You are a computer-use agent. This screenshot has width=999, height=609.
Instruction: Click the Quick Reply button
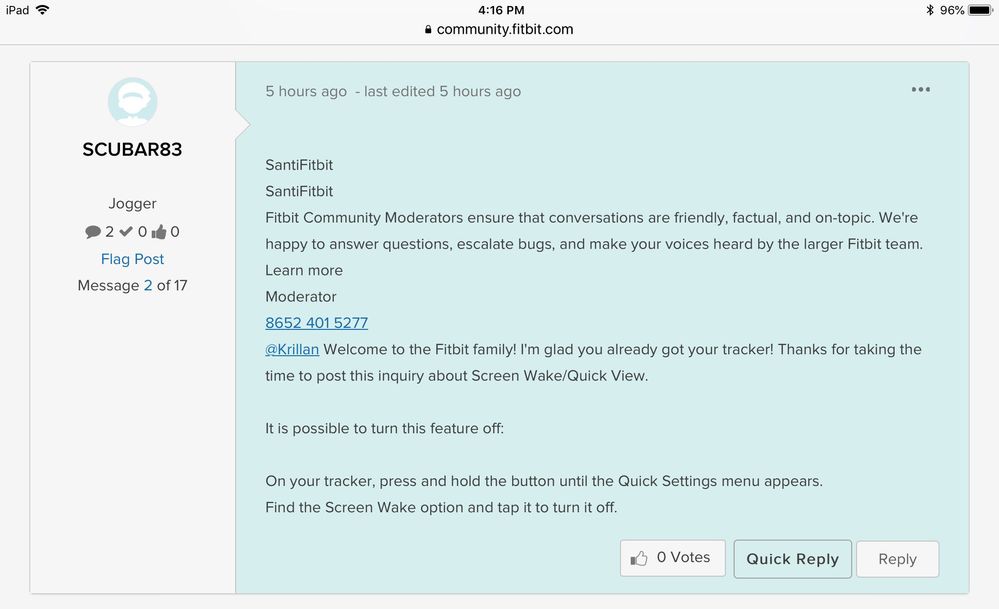(x=793, y=559)
